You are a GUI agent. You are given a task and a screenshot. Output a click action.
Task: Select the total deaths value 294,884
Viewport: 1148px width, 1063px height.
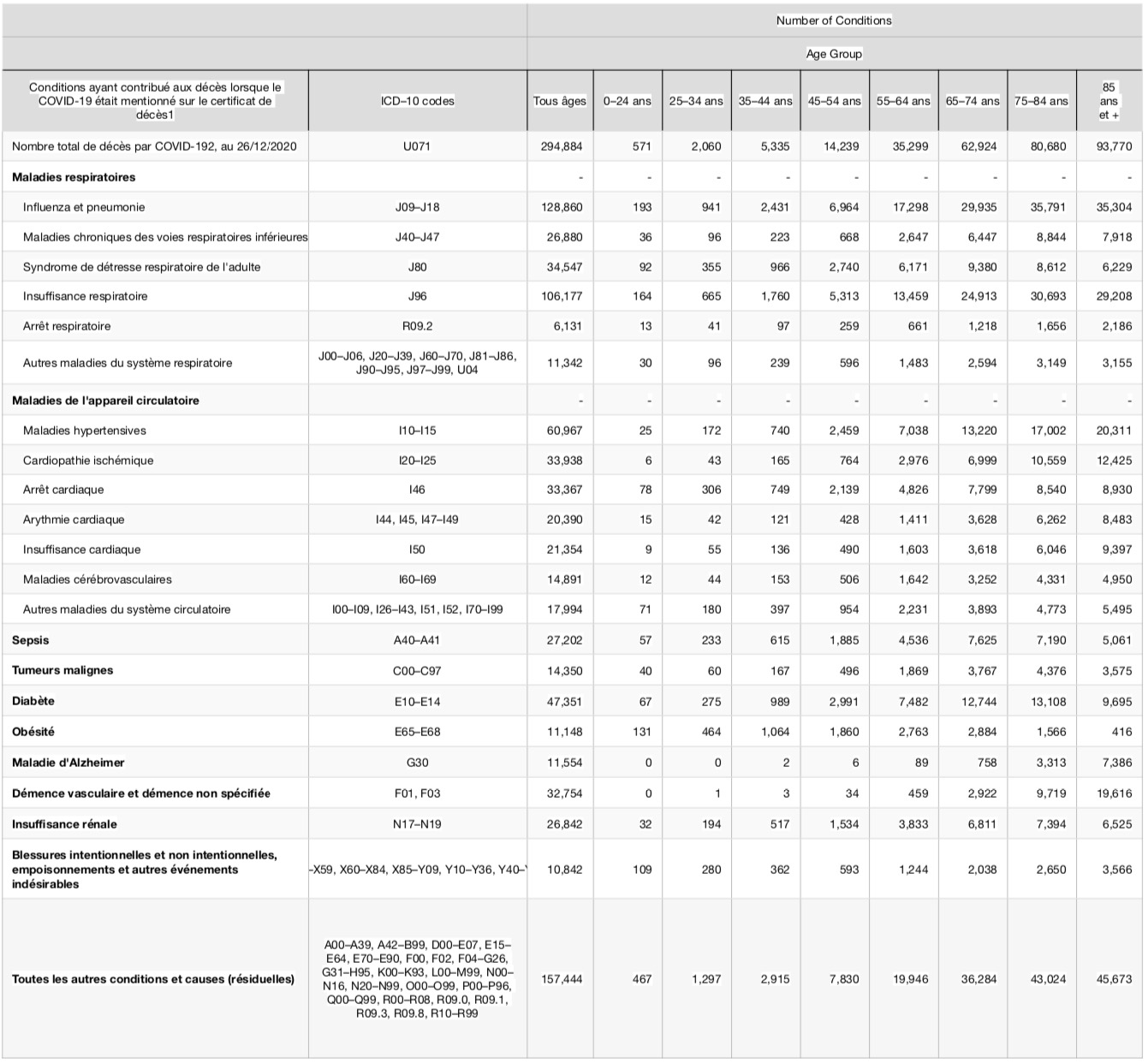[x=562, y=146]
